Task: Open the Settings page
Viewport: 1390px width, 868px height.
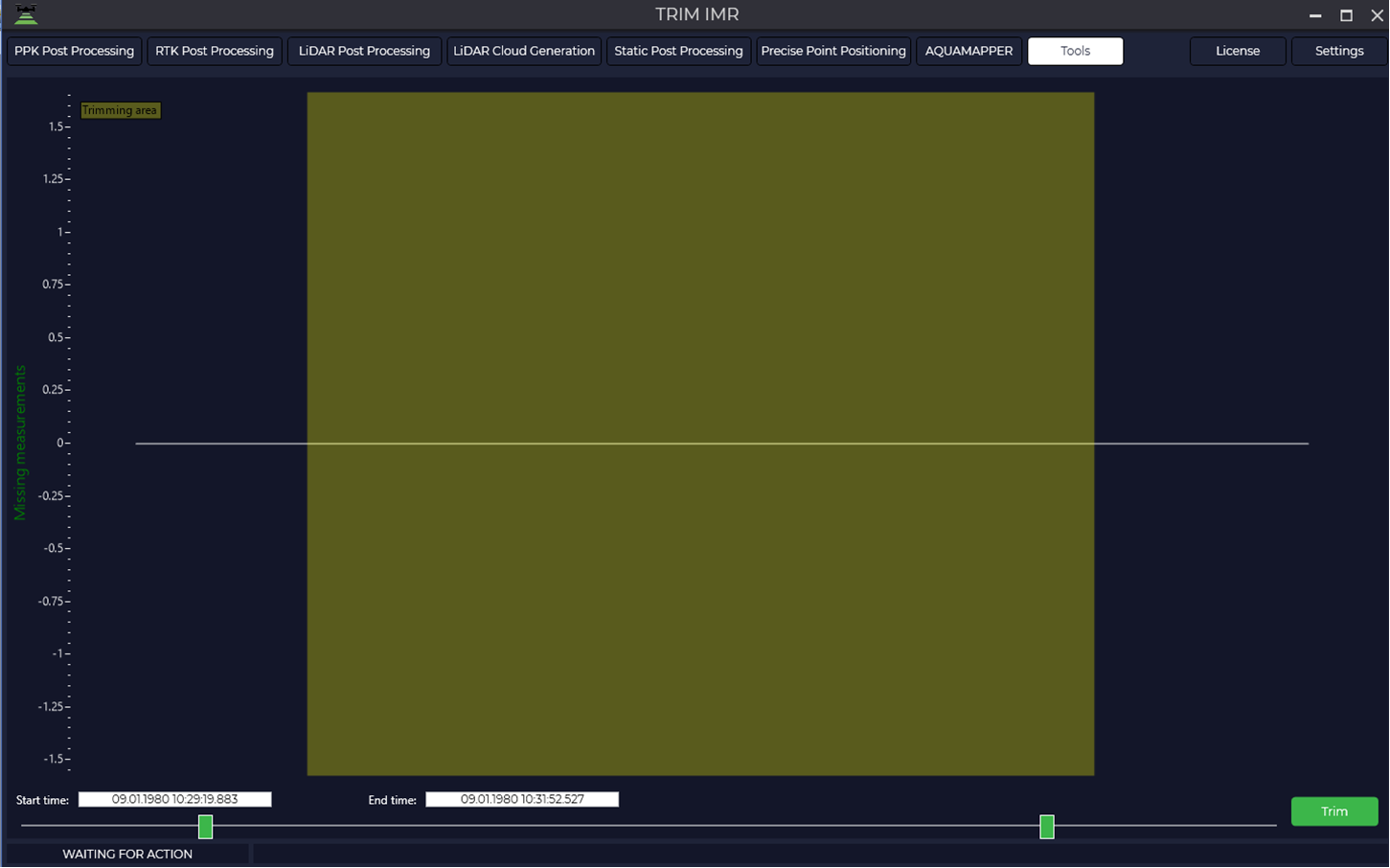Action: coord(1339,51)
